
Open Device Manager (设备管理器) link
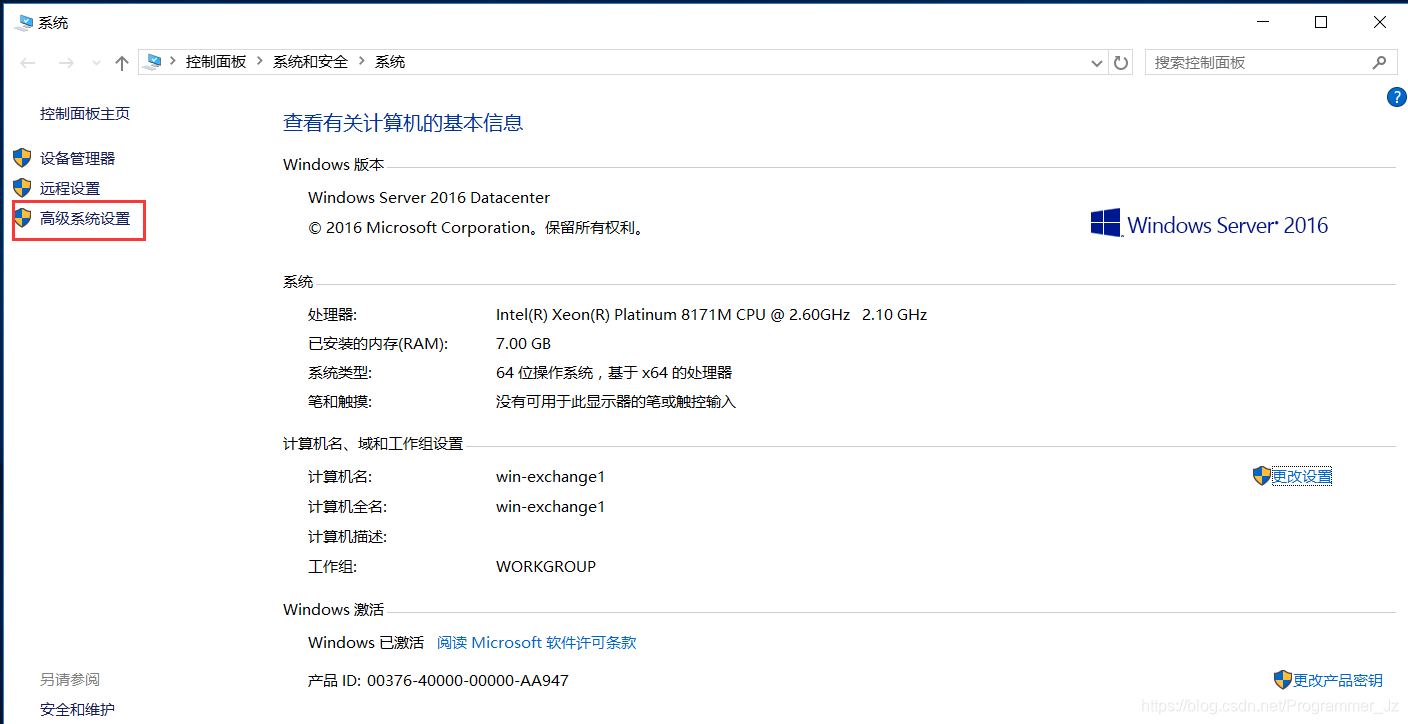click(x=77, y=158)
